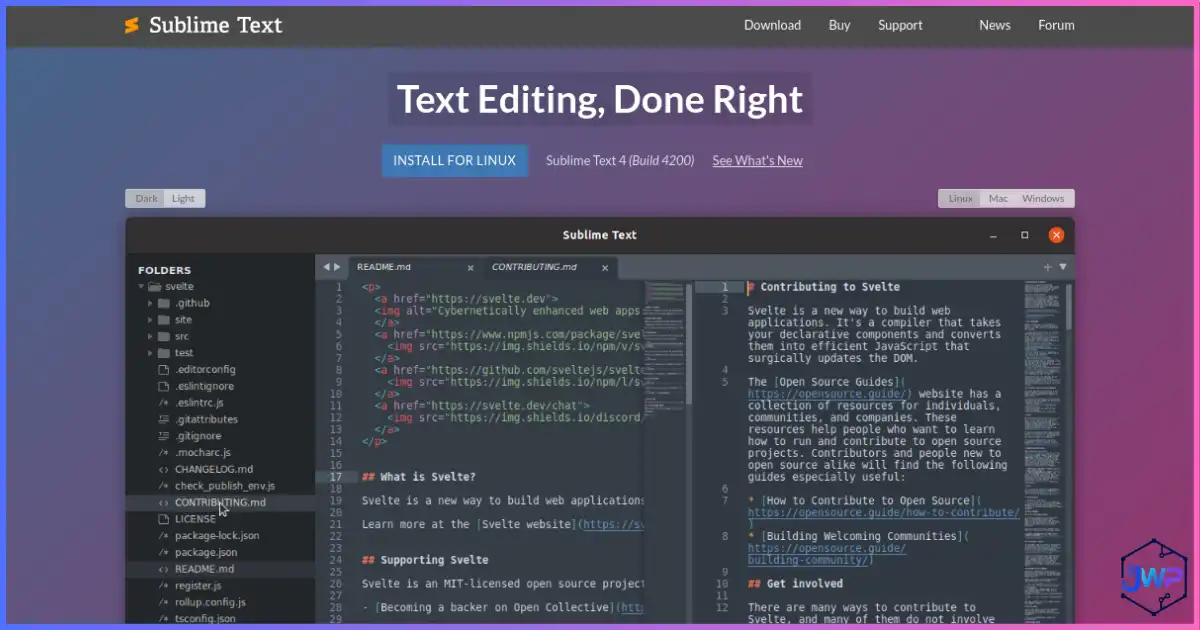Open the tab list dropdown arrow
The height and width of the screenshot is (630, 1200).
pos(1062,267)
